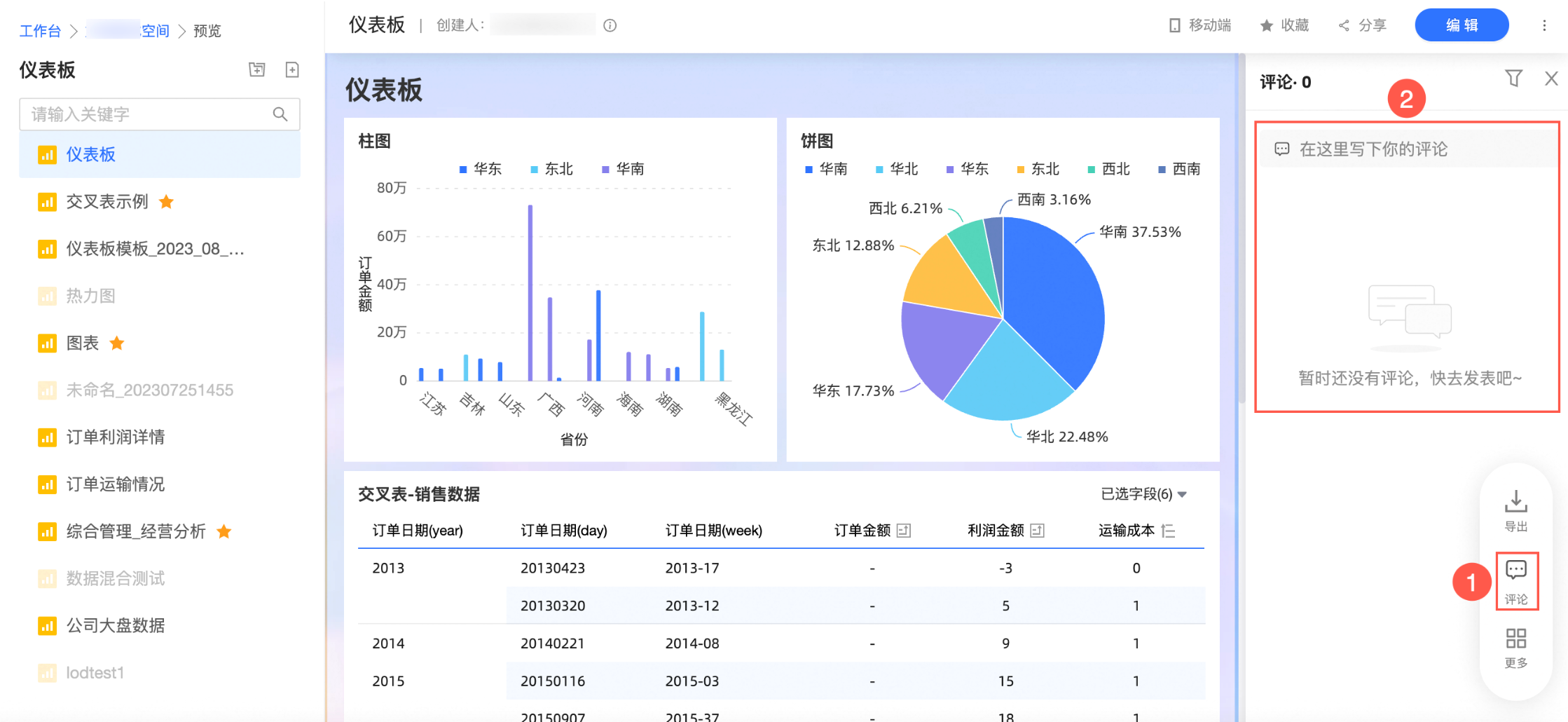Image resolution: width=1568 pixels, height=722 pixels.
Task: Click the 运输成本 sort icon
Action: [x=1168, y=531]
